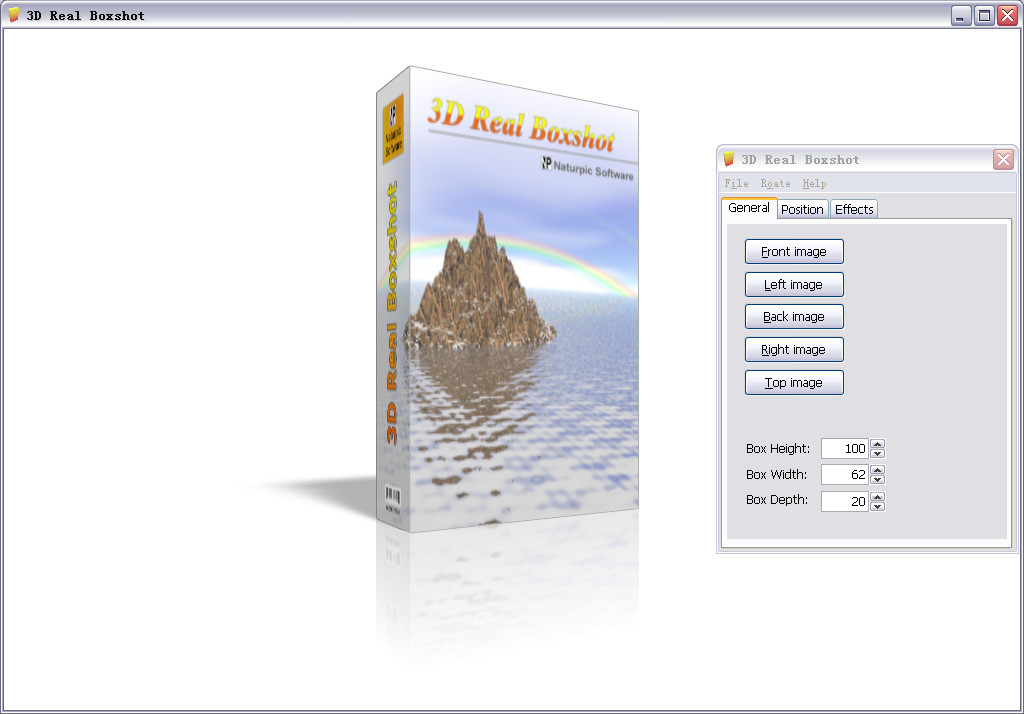Select the Back image button
This screenshot has width=1024, height=714.
click(794, 317)
